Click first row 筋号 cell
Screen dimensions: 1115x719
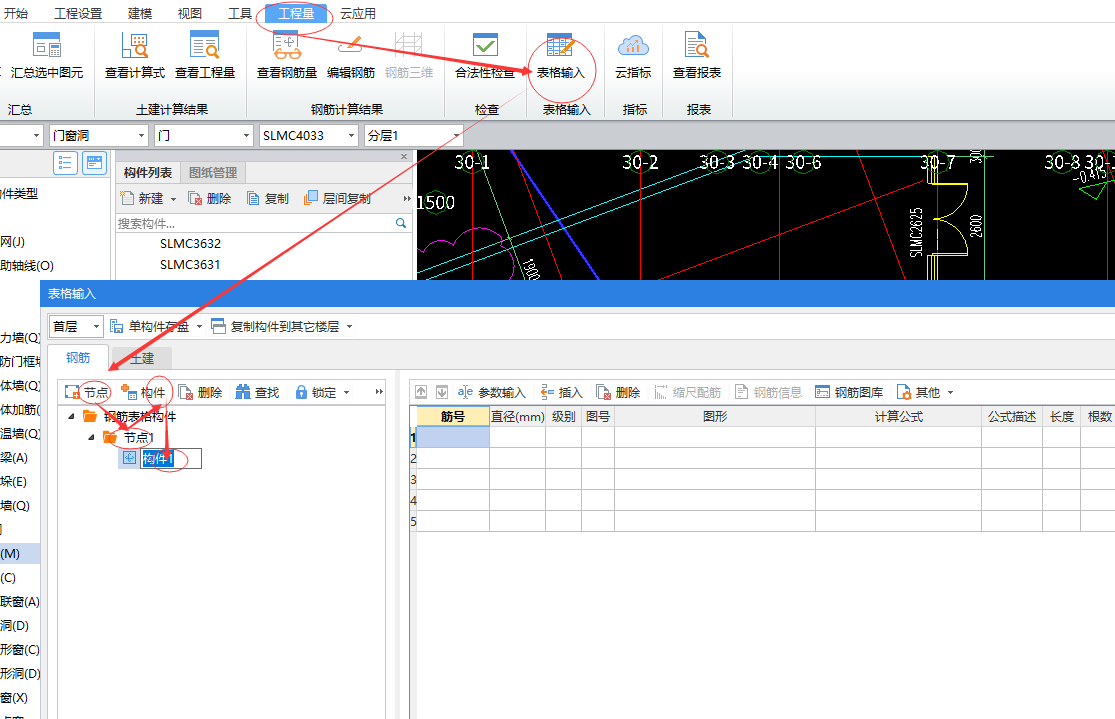pos(453,437)
